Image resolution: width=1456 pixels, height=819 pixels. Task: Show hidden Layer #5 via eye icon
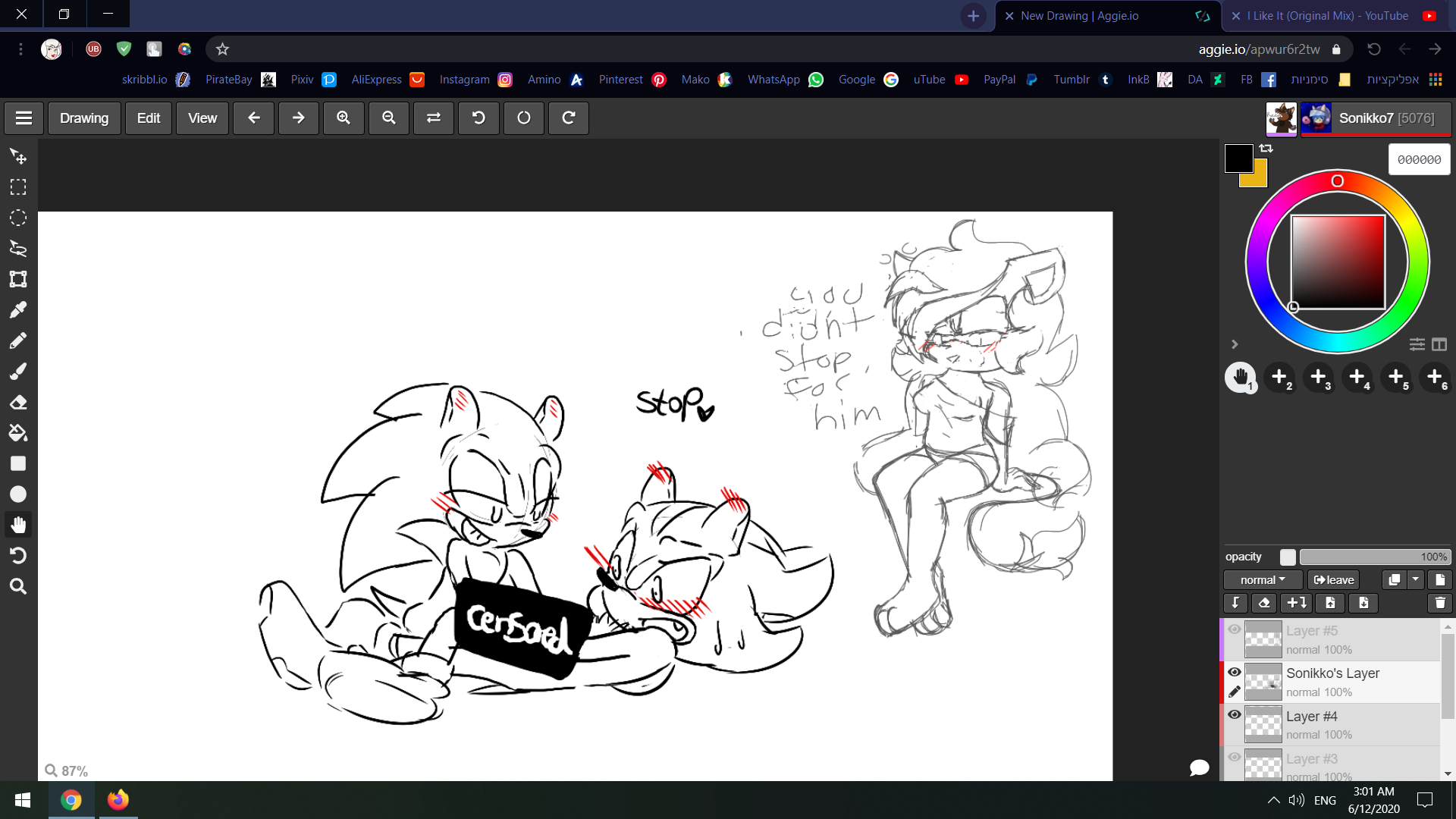click(1235, 629)
